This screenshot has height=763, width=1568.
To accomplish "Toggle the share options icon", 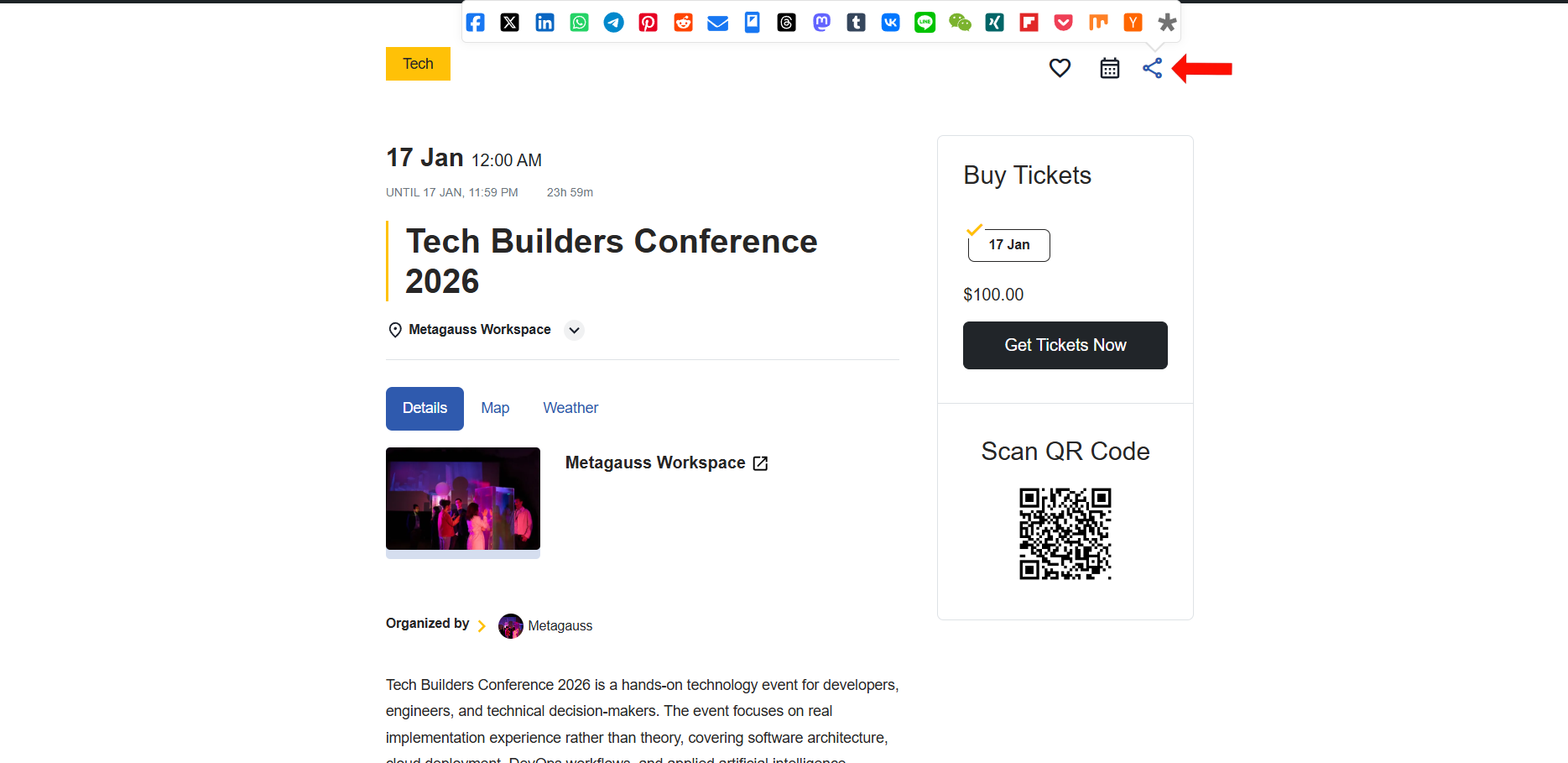I will click(1152, 68).
